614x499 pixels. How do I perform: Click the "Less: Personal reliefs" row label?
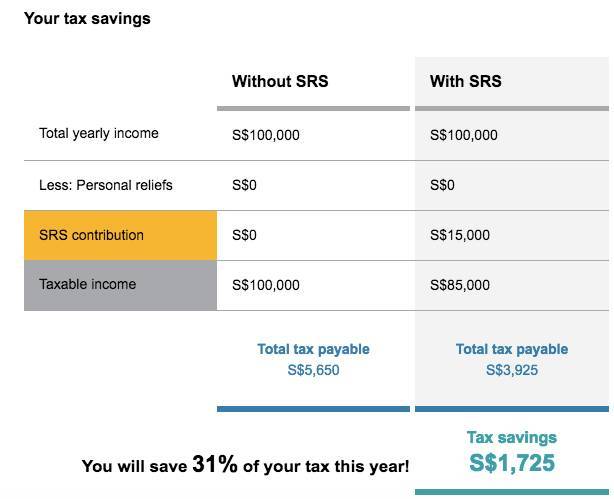coord(106,185)
